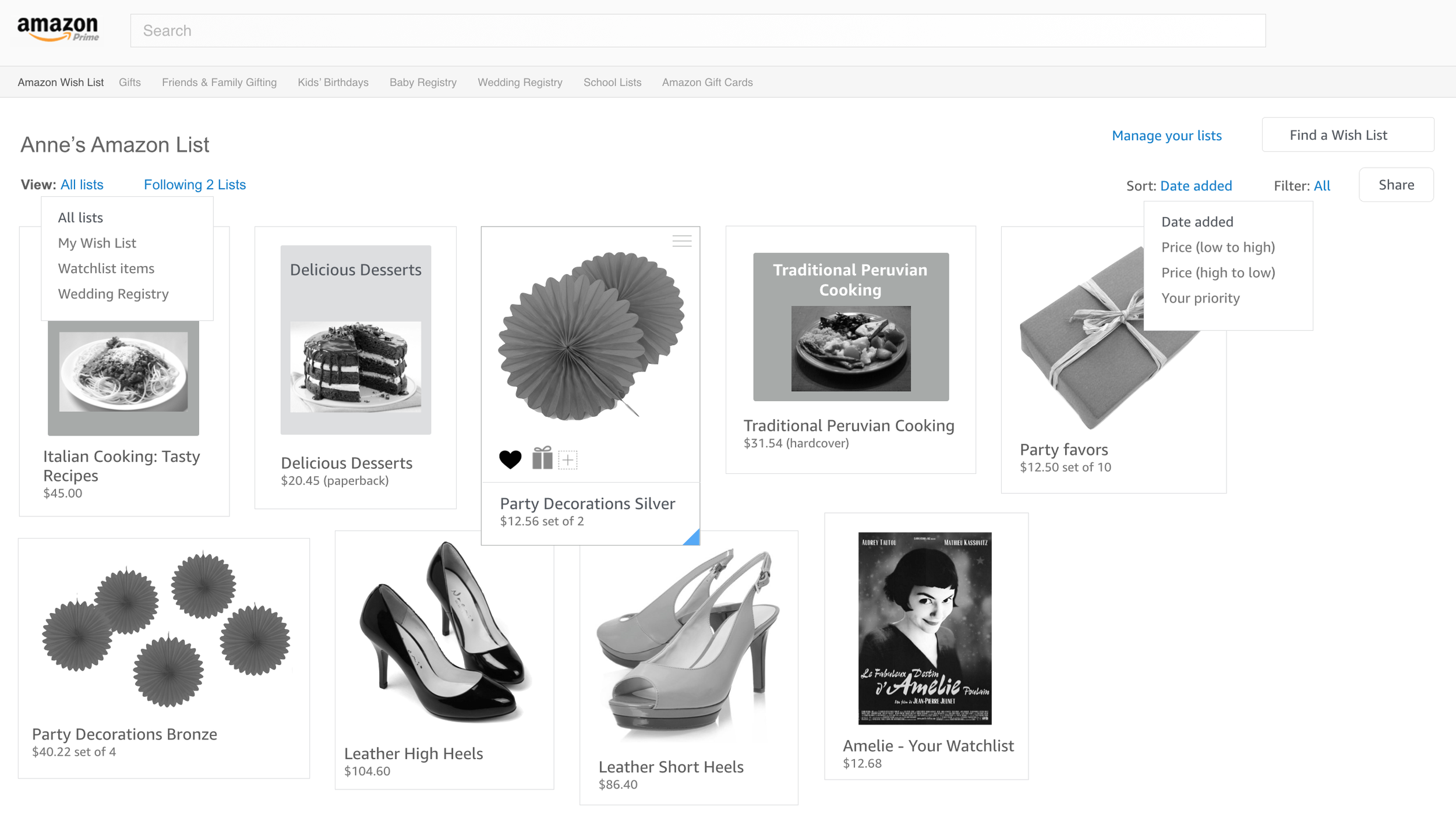The width and height of the screenshot is (1456, 818).
Task: Select Watchlist items in the View menu
Action: [x=106, y=268]
